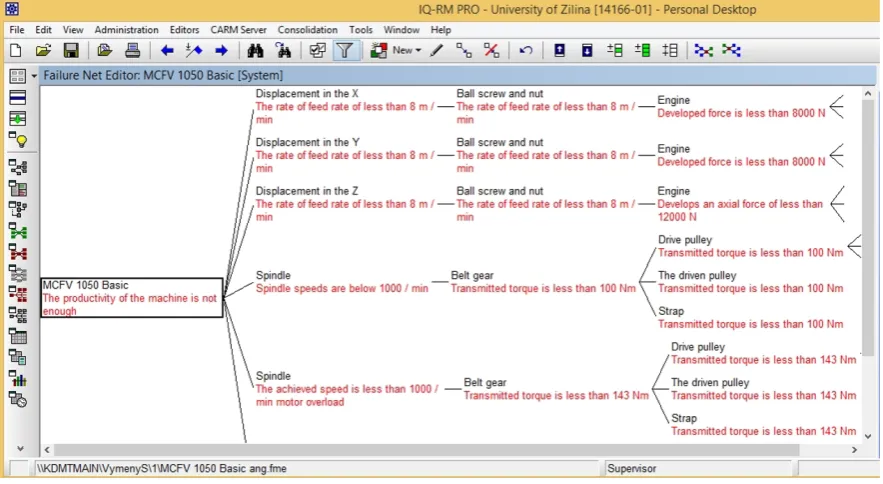Screen dimensions: 883x484
Task: Click the undo arrow icon
Action: point(526,51)
